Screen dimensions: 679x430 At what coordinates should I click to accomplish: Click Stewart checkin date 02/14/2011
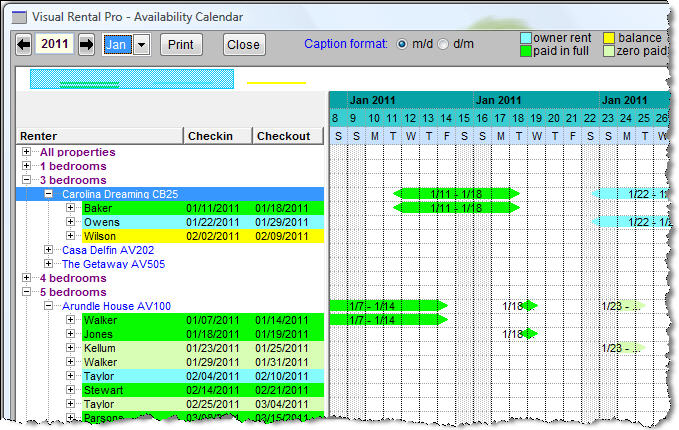[213, 390]
